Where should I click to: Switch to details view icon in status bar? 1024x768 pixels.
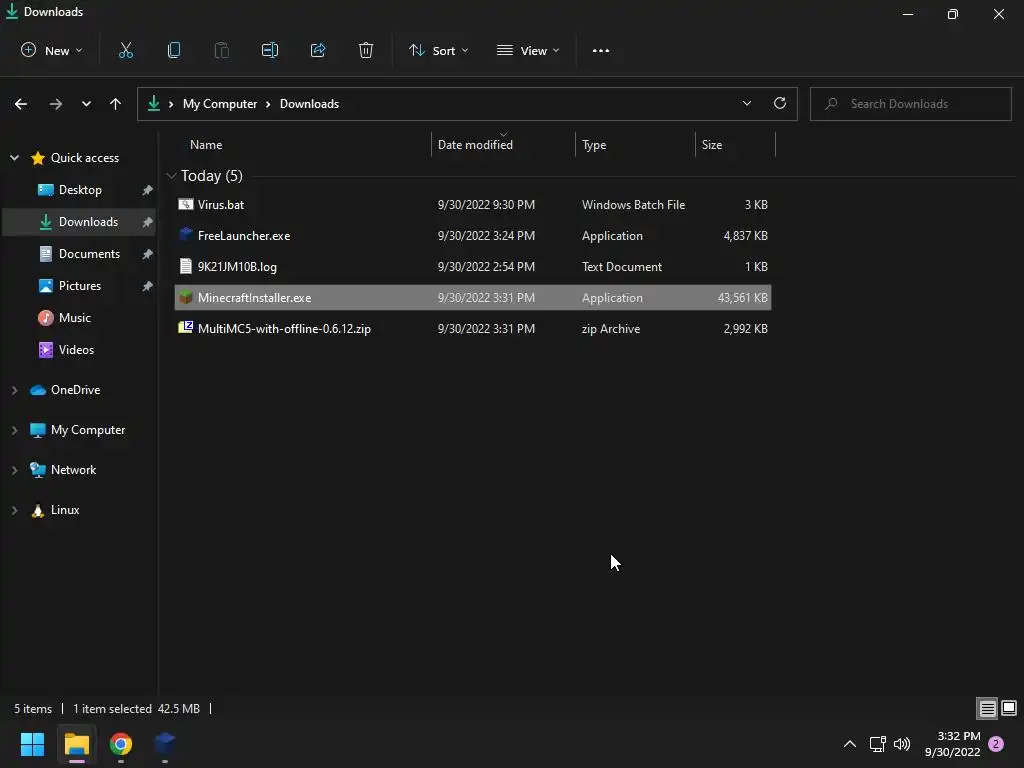coord(987,708)
